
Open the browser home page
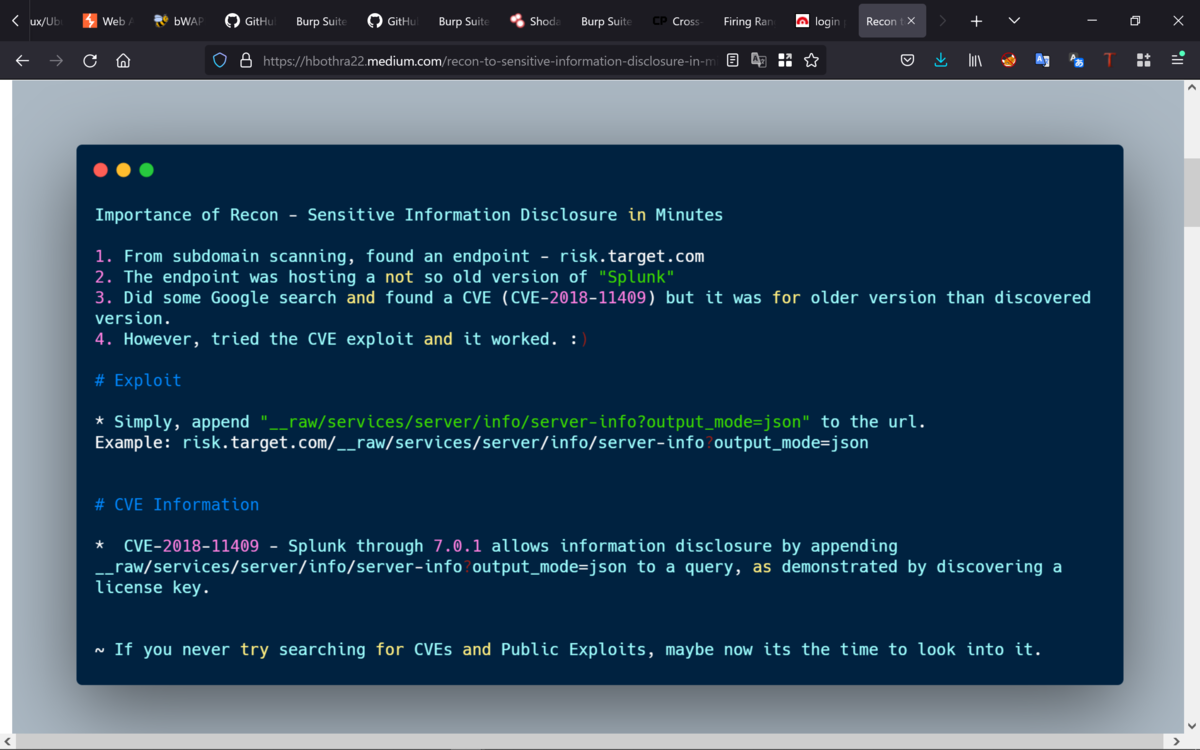(x=123, y=61)
